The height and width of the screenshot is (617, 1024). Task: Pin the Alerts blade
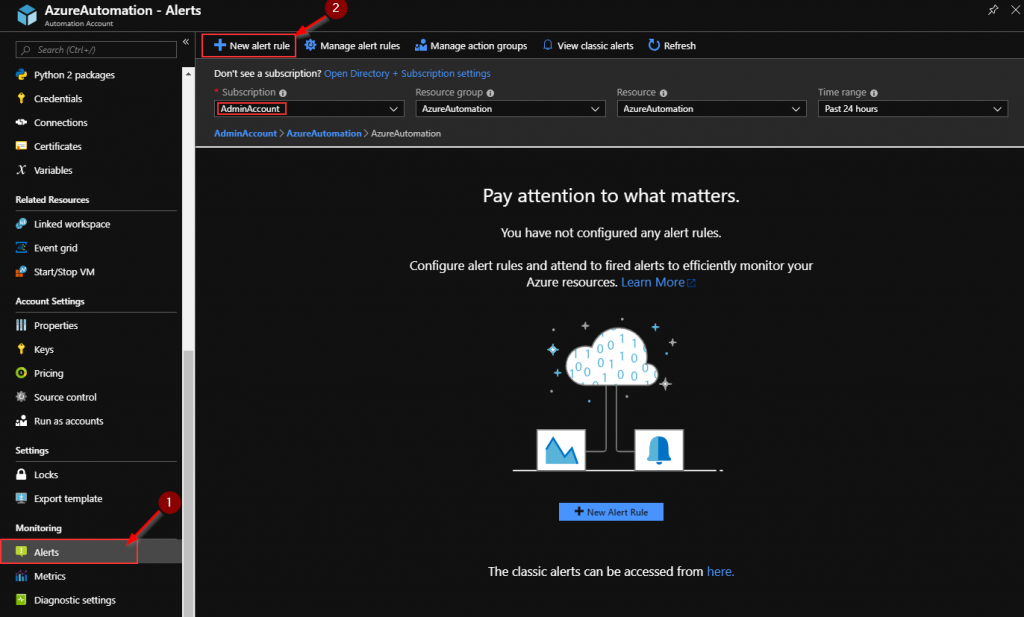[x=992, y=10]
